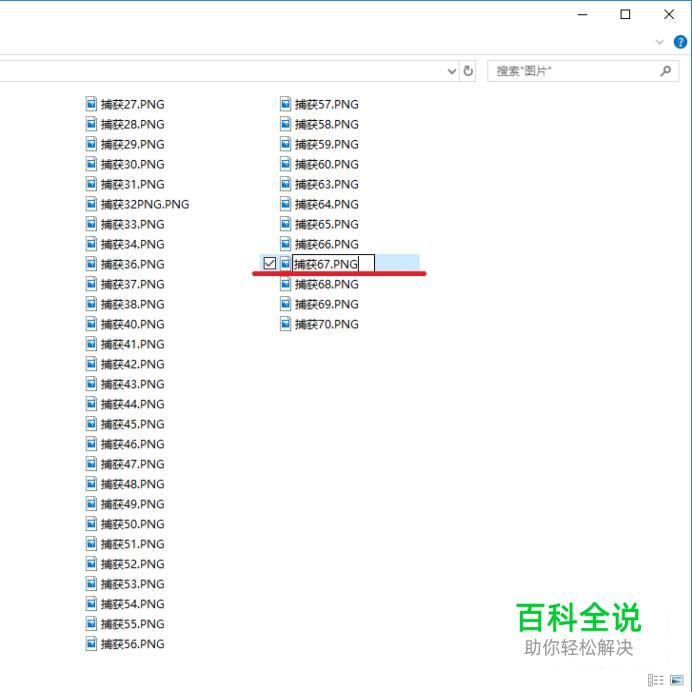The width and height of the screenshot is (692, 692).
Task: Maximize the Explorer window
Action: tap(625, 15)
